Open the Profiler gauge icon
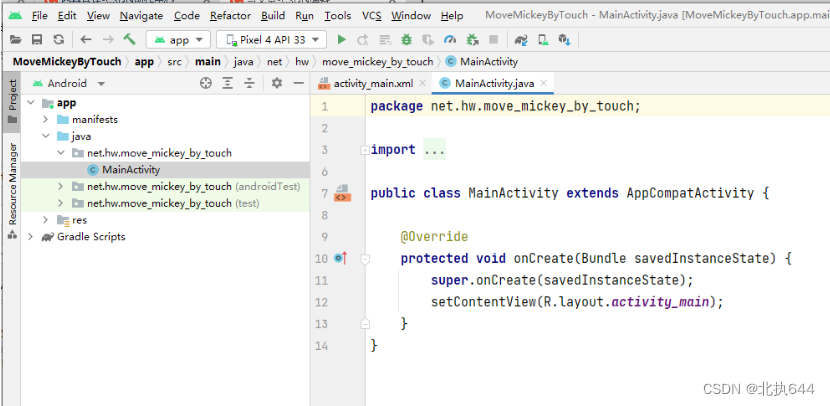 click(450, 39)
